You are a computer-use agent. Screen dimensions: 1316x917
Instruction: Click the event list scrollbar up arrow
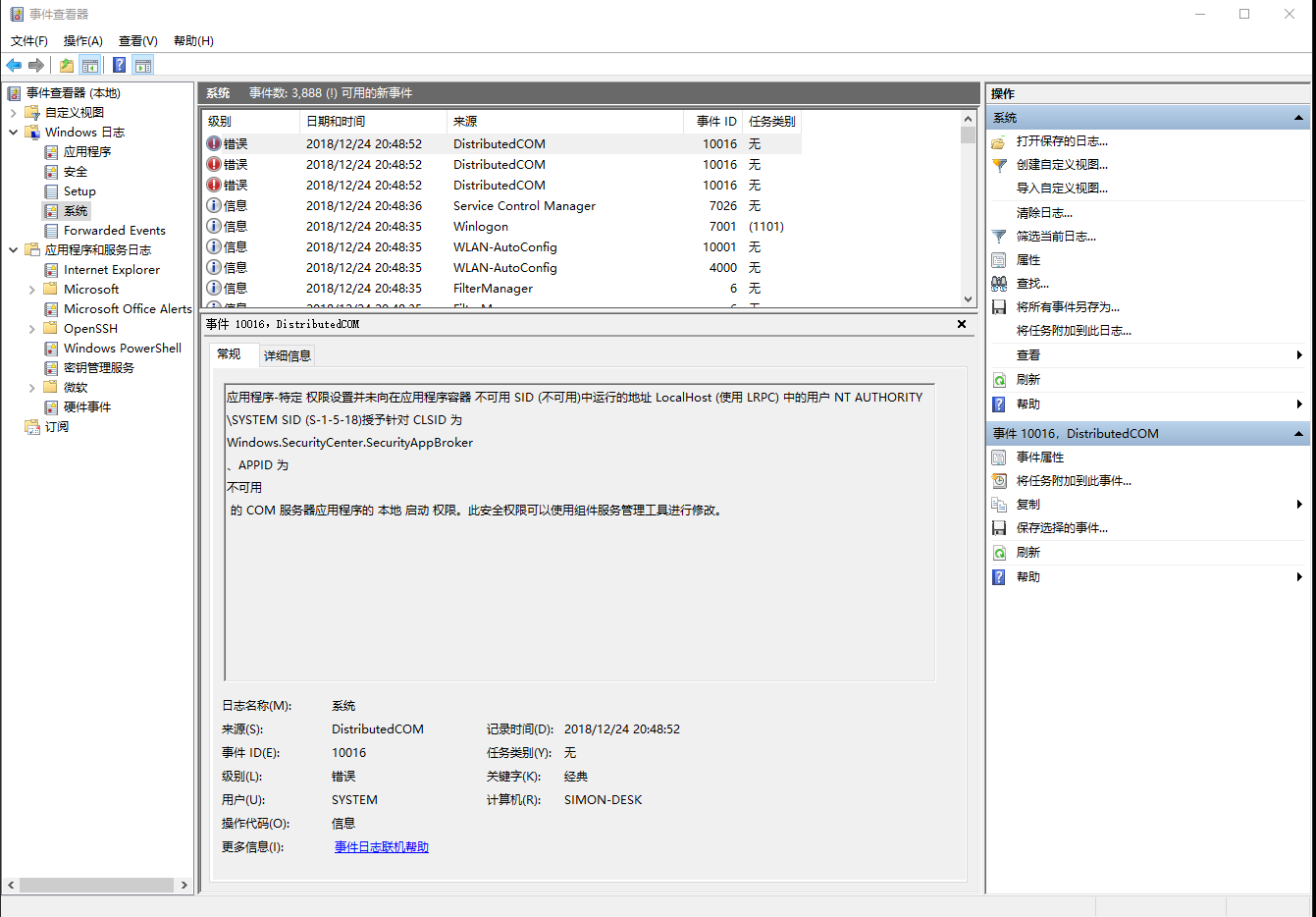pyautogui.click(x=968, y=119)
